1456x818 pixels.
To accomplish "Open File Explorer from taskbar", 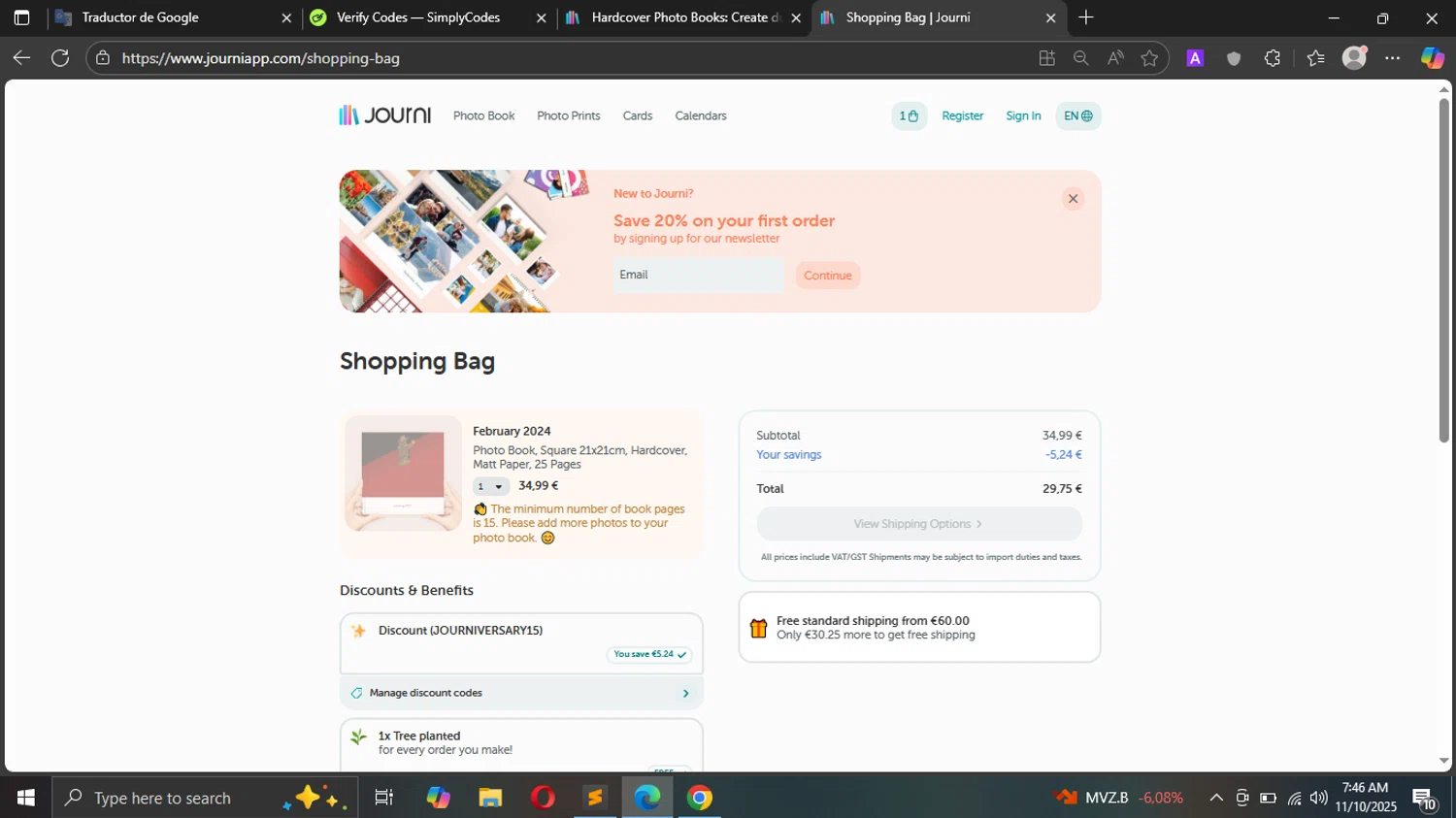I will [x=490, y=798].
